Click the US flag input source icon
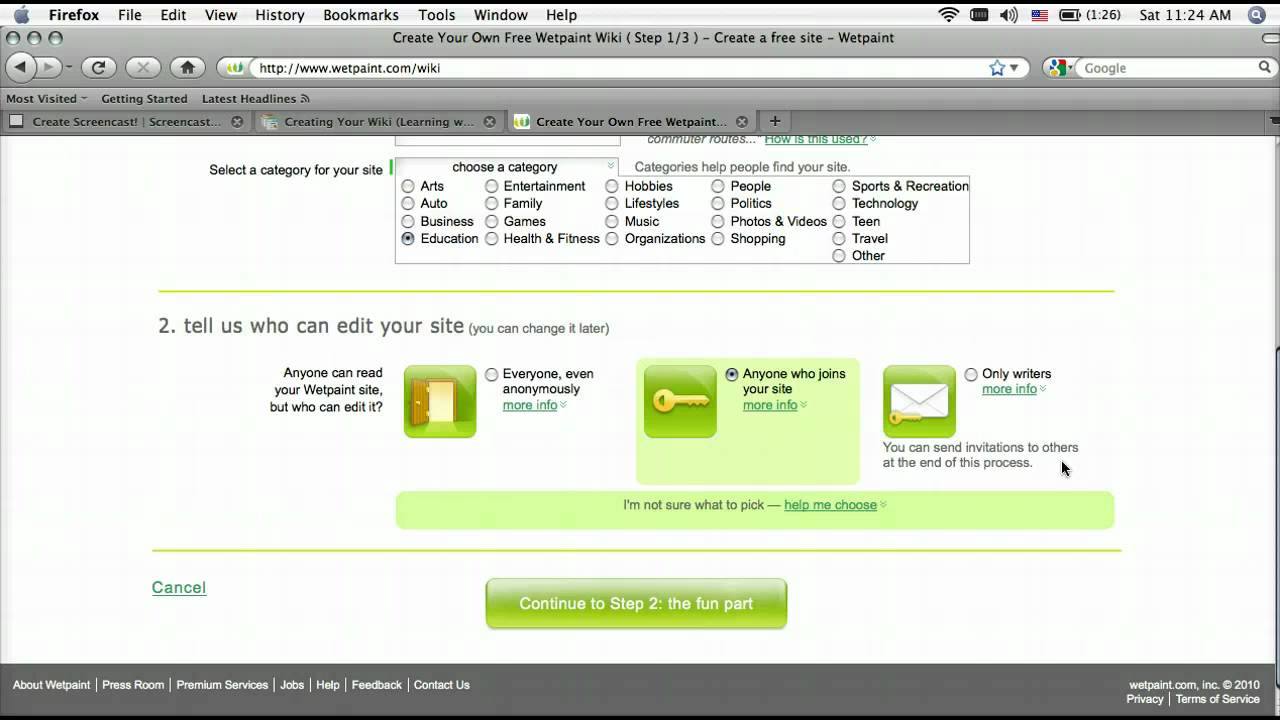This screenshot has height=720, width=1280. [1039, 15]
